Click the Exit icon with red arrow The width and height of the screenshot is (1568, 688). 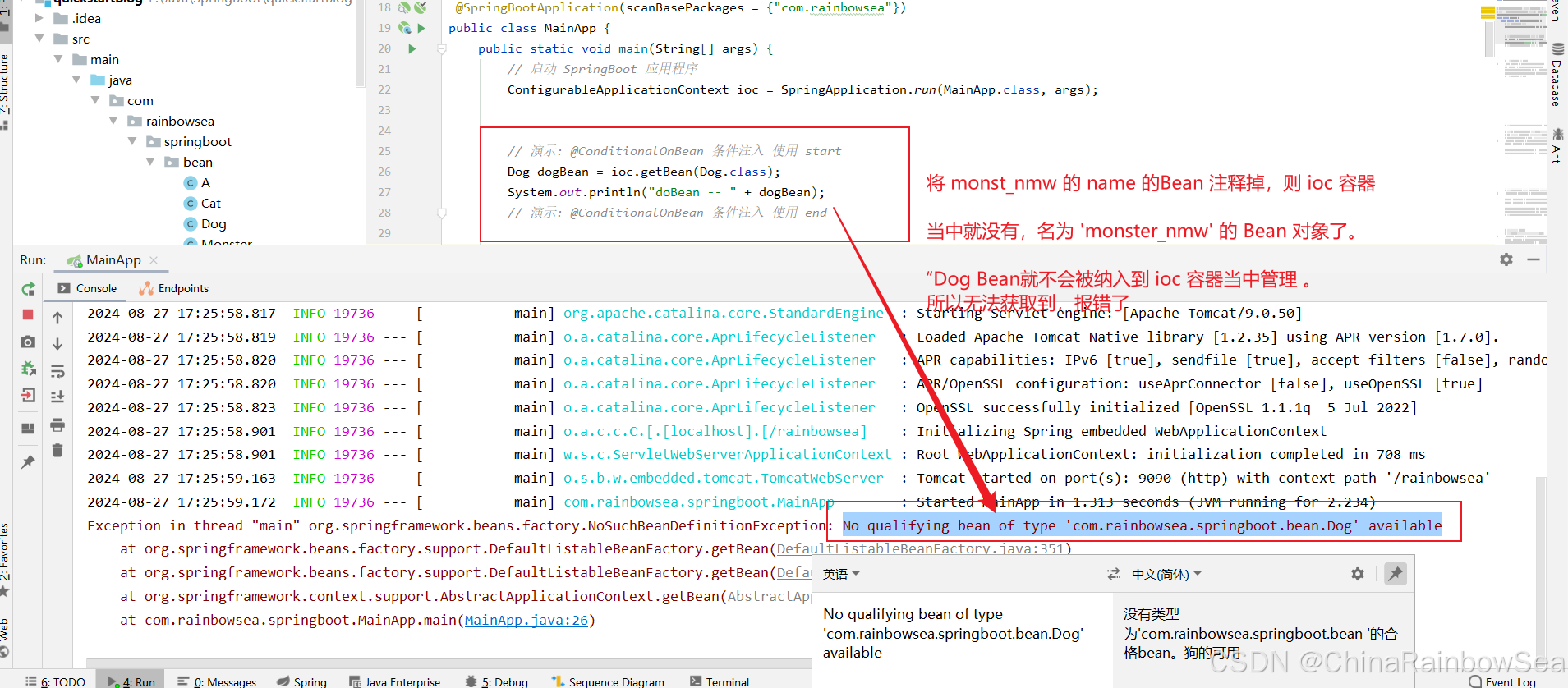click(28, 396)
